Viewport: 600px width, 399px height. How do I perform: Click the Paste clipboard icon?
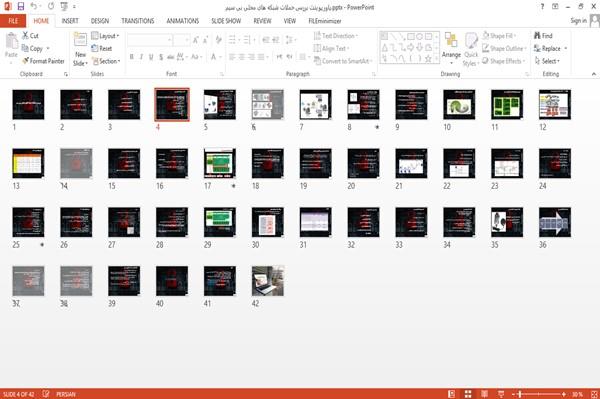click(11, 41)
